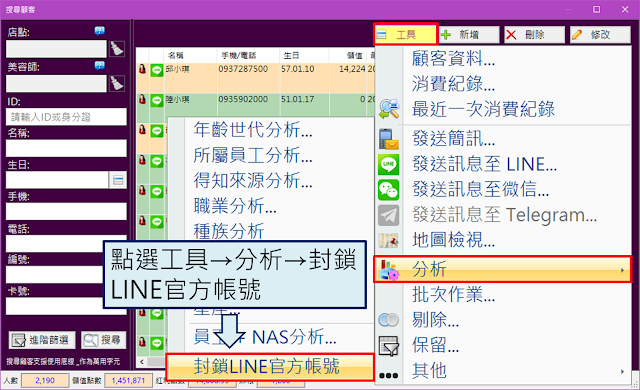The width and height of the screenshot is (640, 390).
Task: Expand the 分析 submenu
Action: click(x=503, y=269)
